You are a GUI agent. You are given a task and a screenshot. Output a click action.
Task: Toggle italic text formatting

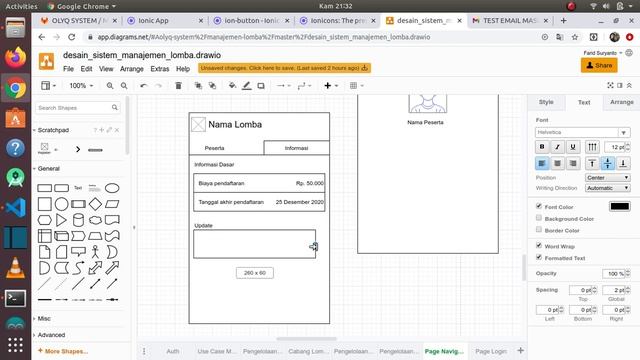tap(557, 147)
